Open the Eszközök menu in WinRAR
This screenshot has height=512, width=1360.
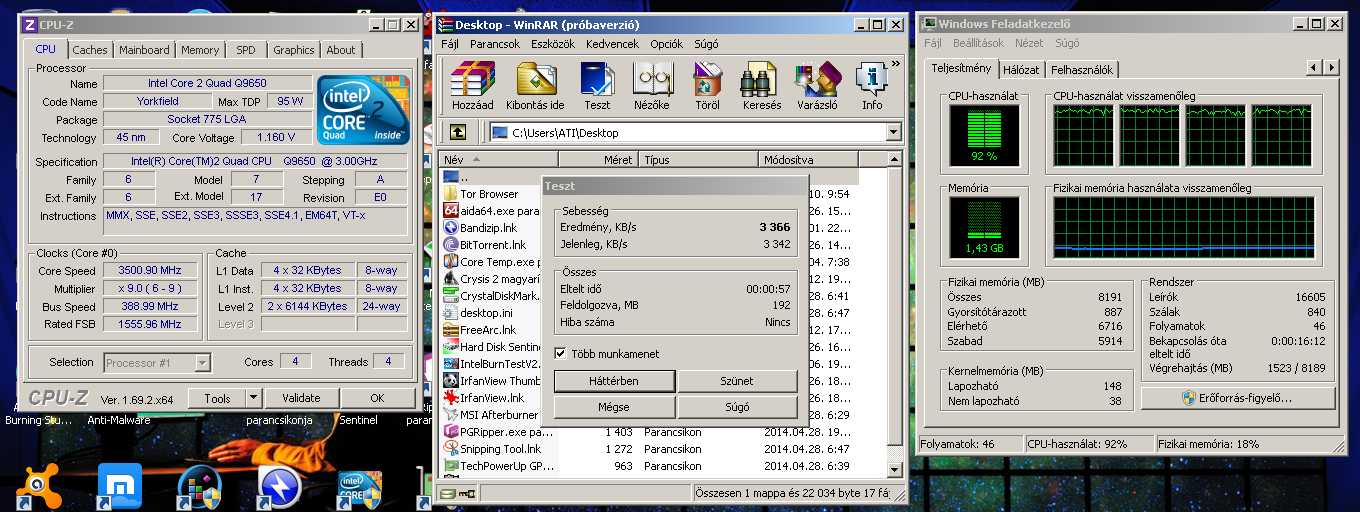coord(553,44)
